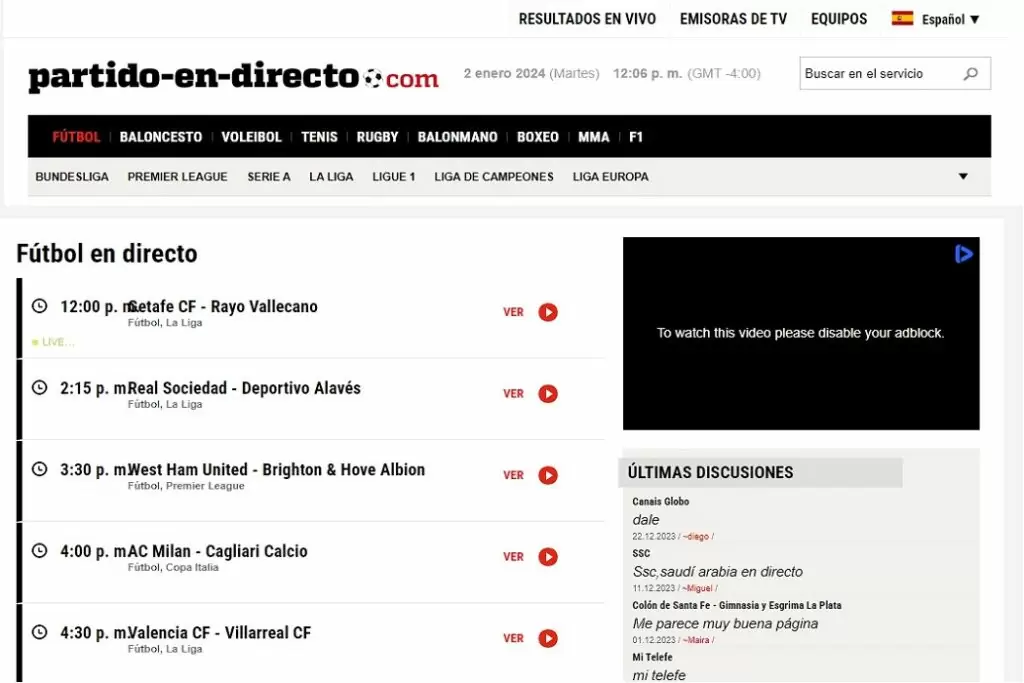1024x683 pixels.
Task: Open the BOXEO section
Action: click(538, 137)
